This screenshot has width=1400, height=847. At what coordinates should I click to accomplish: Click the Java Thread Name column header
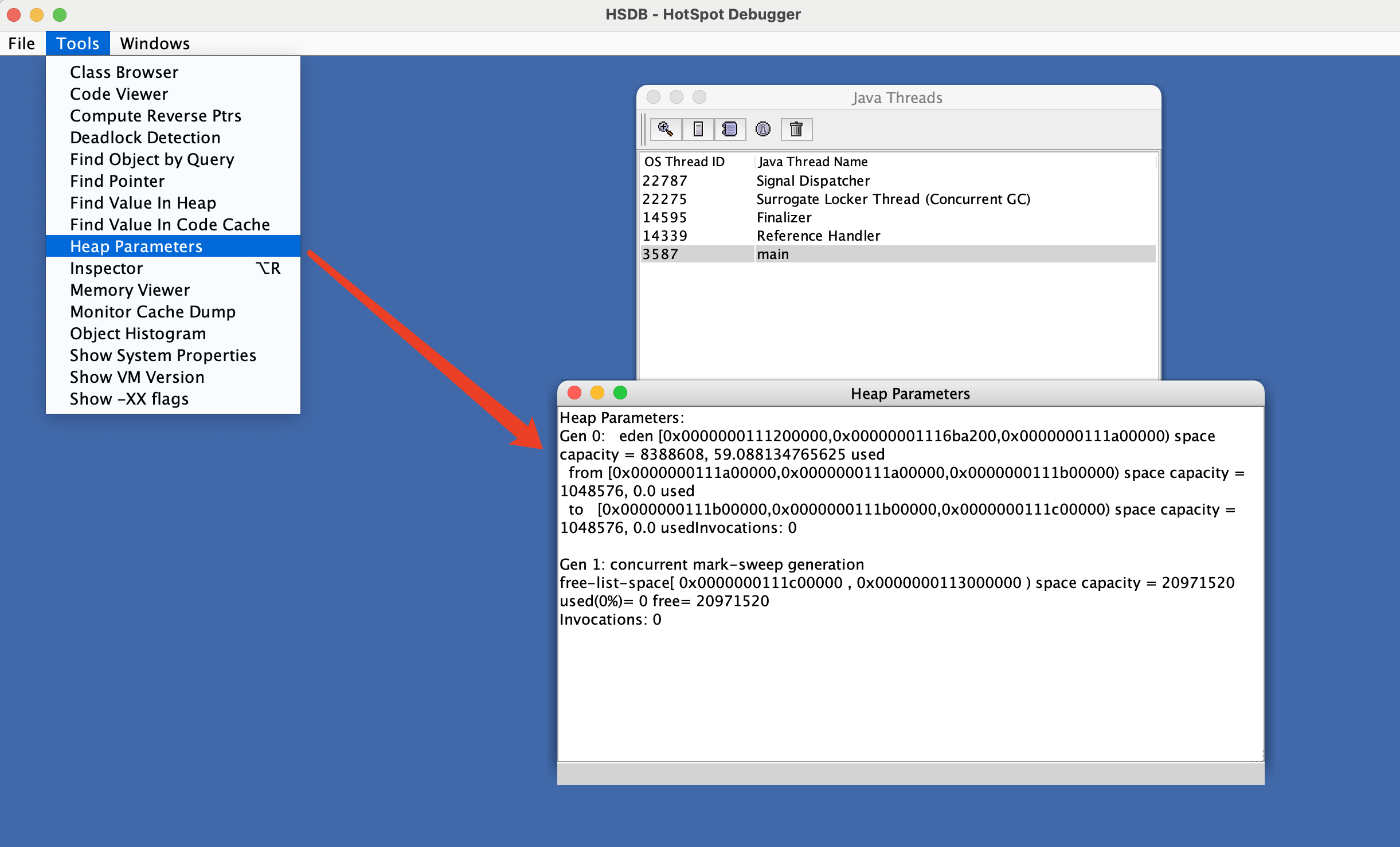(813, 162)
